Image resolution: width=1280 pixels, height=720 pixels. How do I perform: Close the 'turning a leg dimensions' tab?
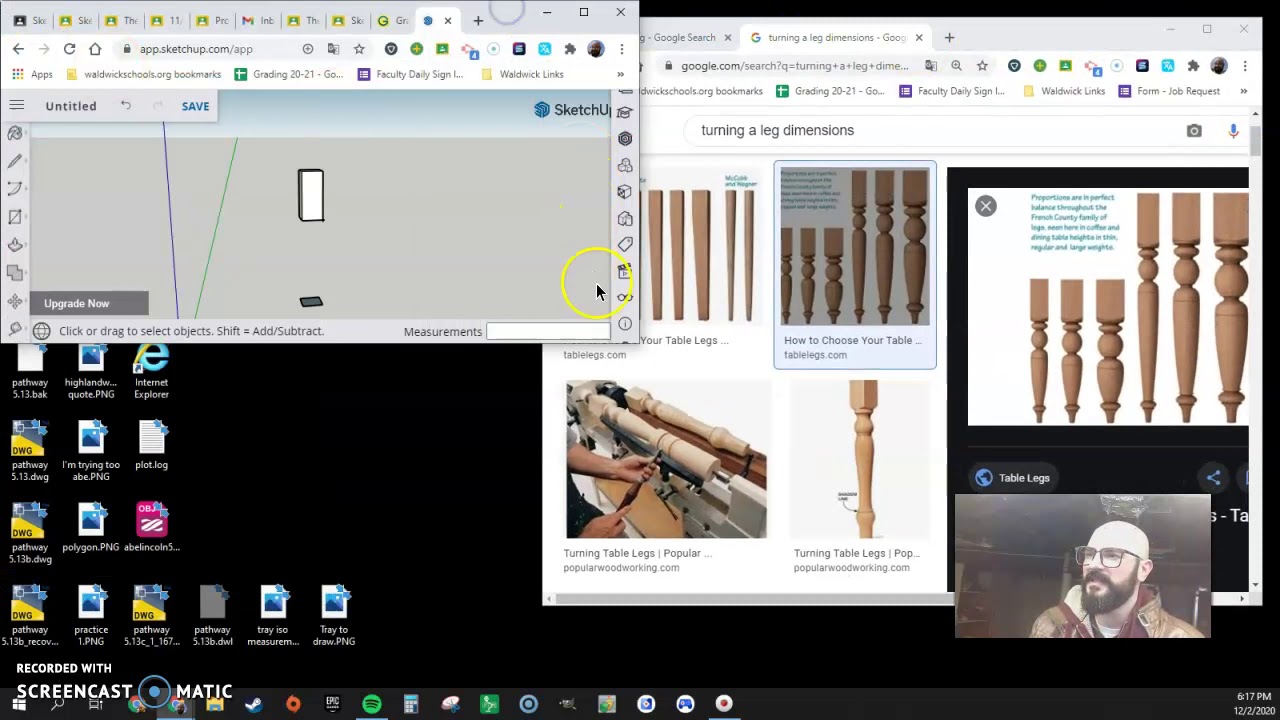coord(919,38)
